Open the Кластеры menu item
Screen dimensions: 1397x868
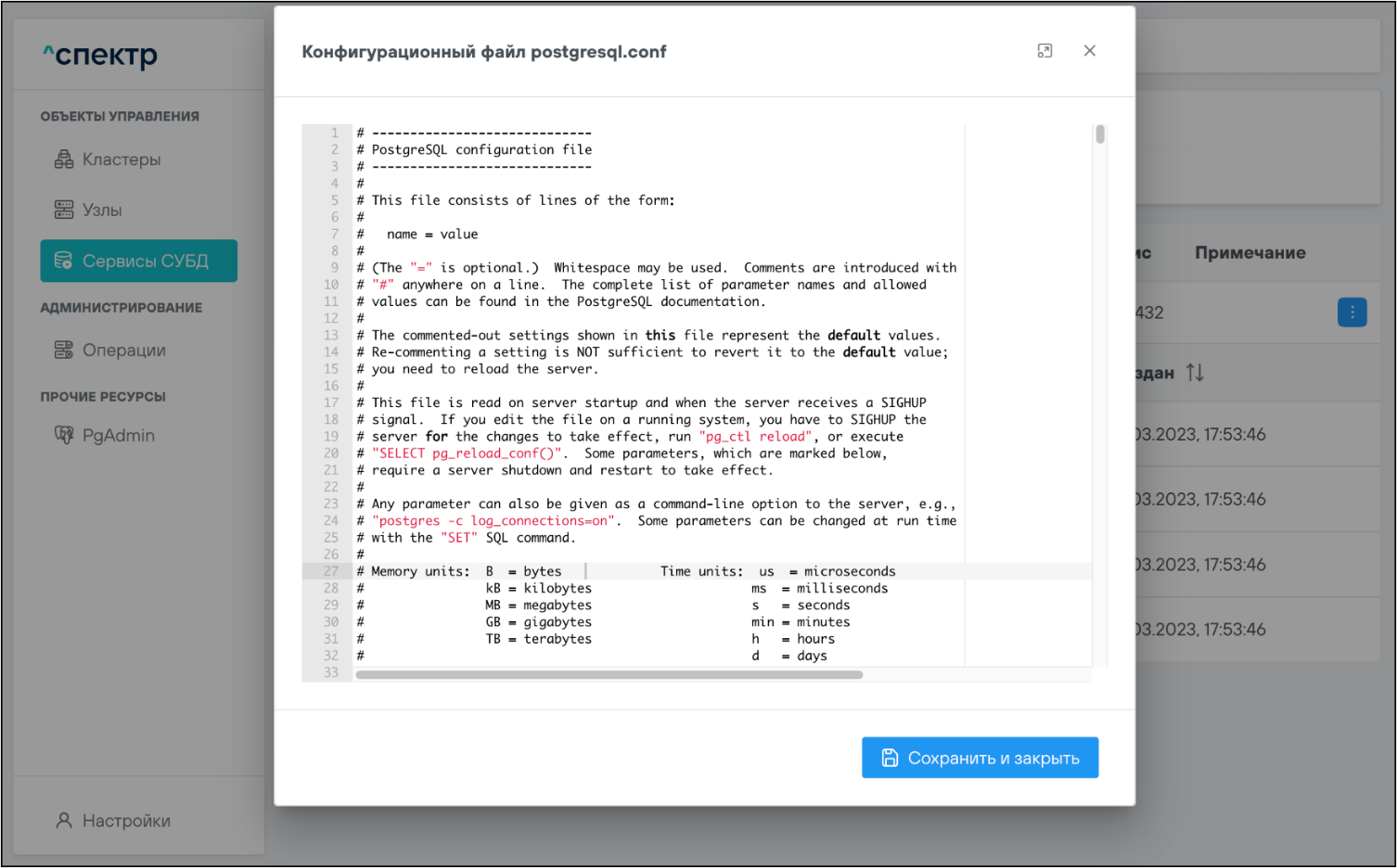[122, 160]
